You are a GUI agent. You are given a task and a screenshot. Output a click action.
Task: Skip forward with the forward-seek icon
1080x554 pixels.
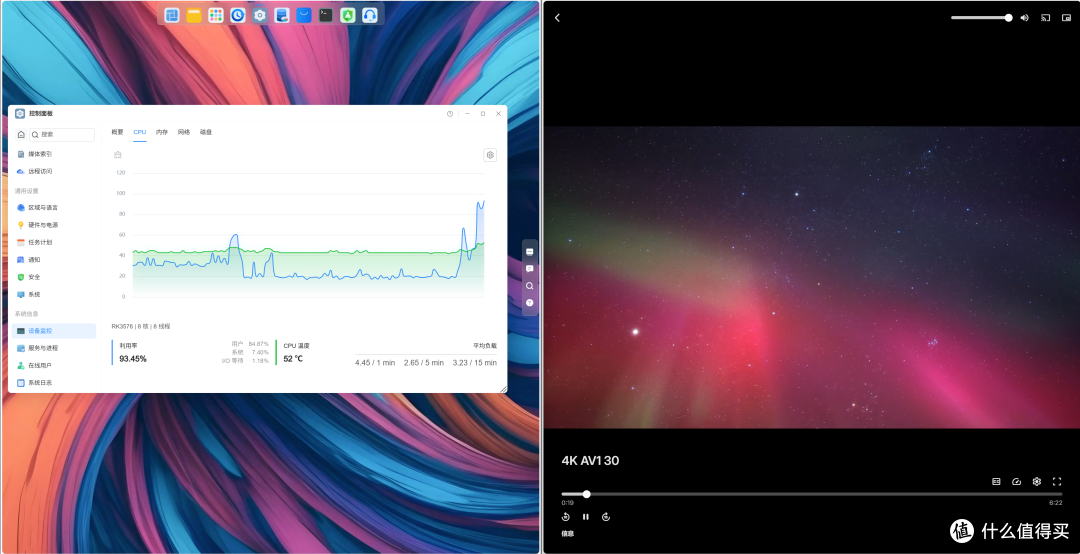pos(606,517)
